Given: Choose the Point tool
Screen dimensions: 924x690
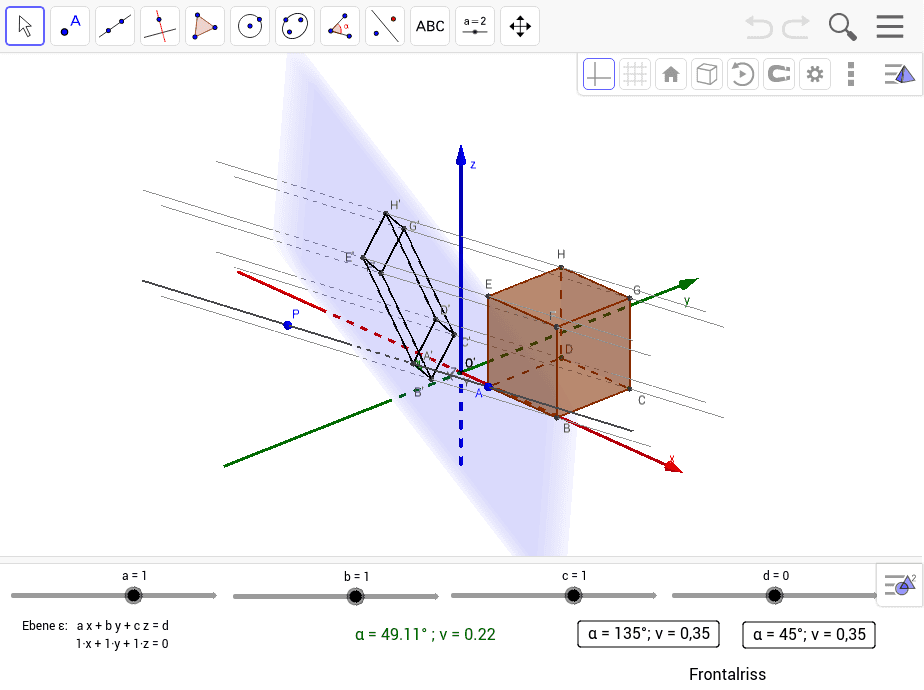Looking at the screenshot, I should [70, 26].
